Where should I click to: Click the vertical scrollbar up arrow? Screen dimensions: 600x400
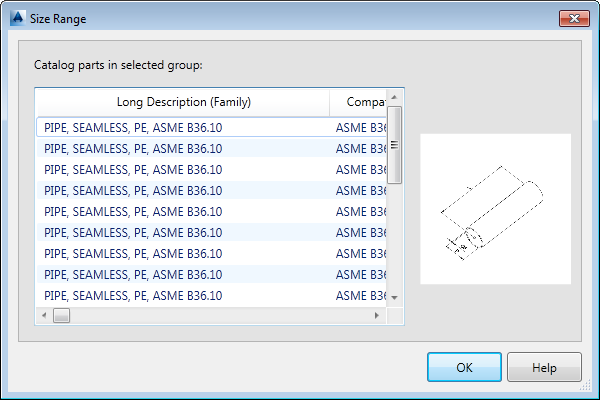click(394, 98)
